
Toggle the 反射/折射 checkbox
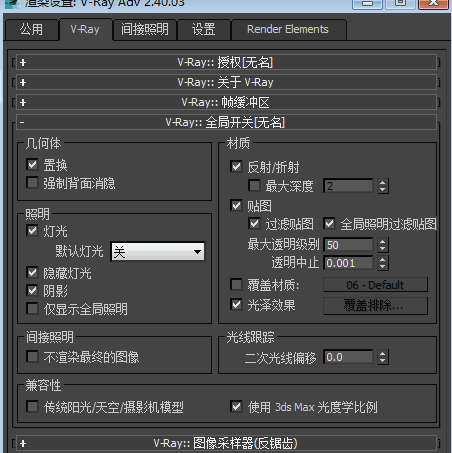[x=236, y=166]
